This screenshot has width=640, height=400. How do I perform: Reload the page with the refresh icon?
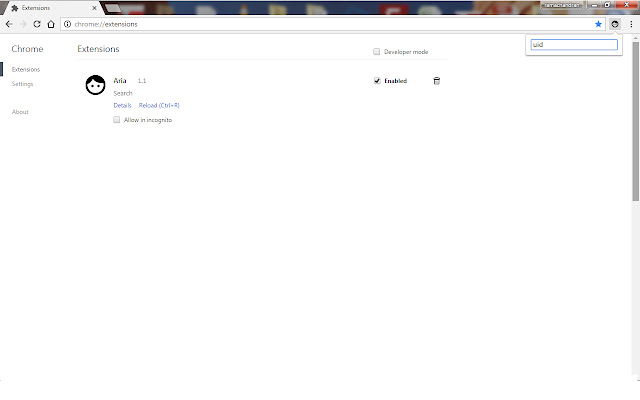click(x=37, y=24)
